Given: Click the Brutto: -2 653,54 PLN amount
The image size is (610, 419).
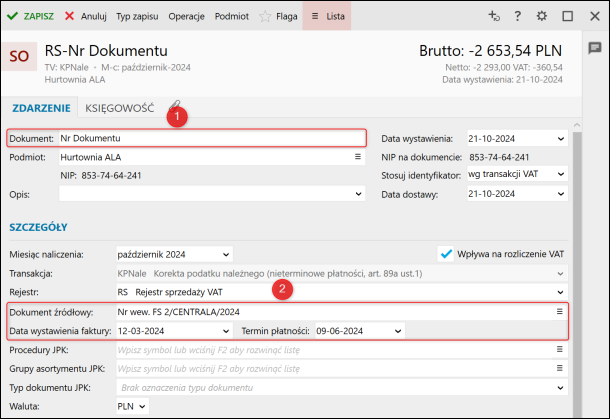Looking at the screenshot, I should (490, 51).
